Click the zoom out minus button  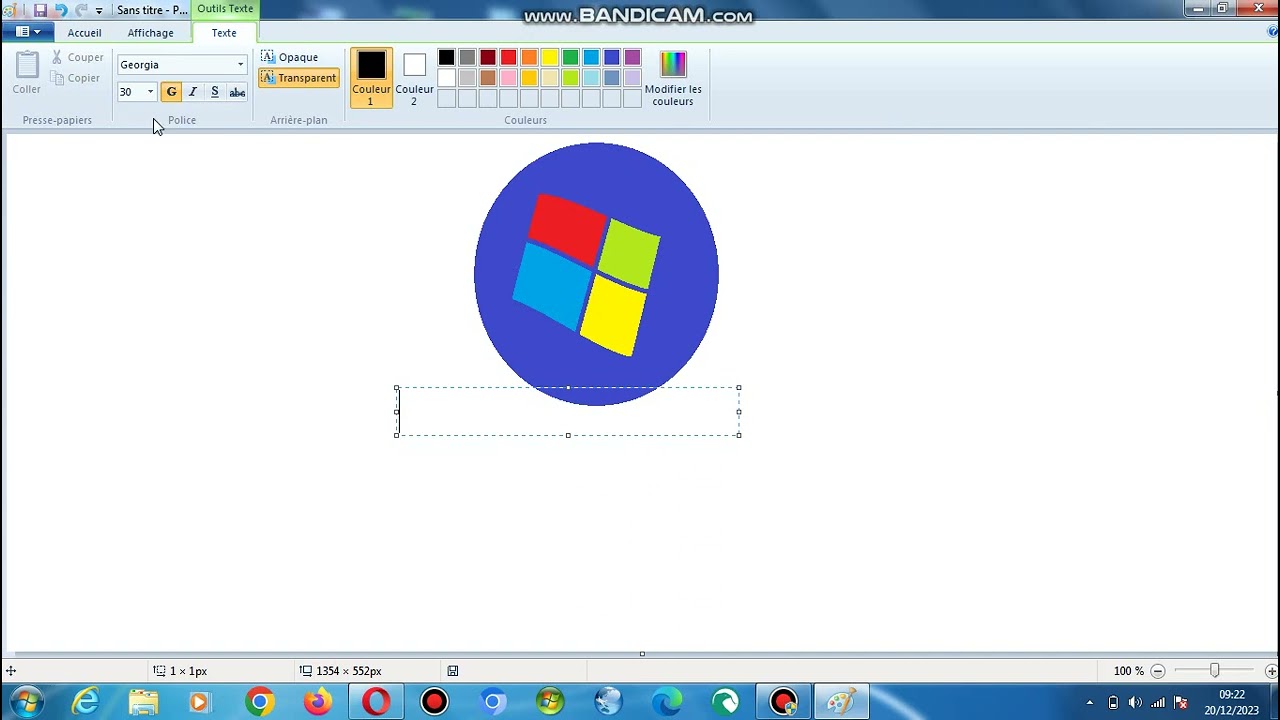pos(1158,671)
